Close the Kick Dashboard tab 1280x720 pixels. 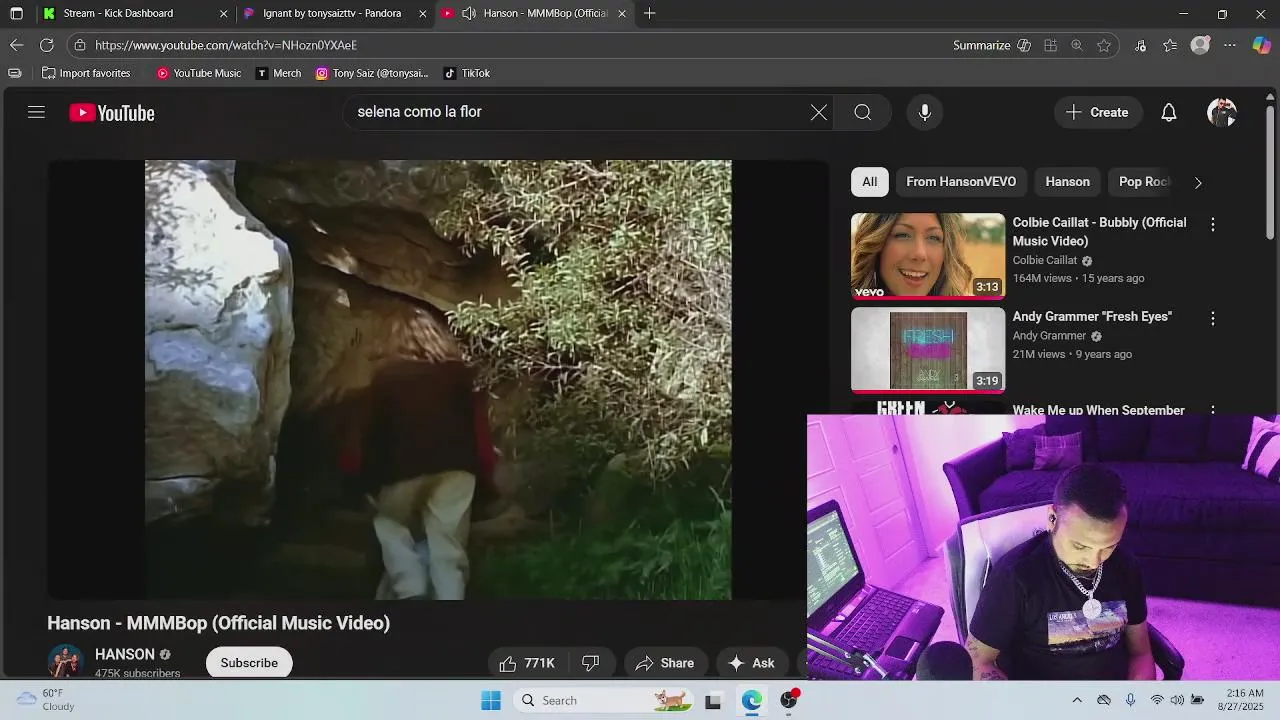pos(223,13)
